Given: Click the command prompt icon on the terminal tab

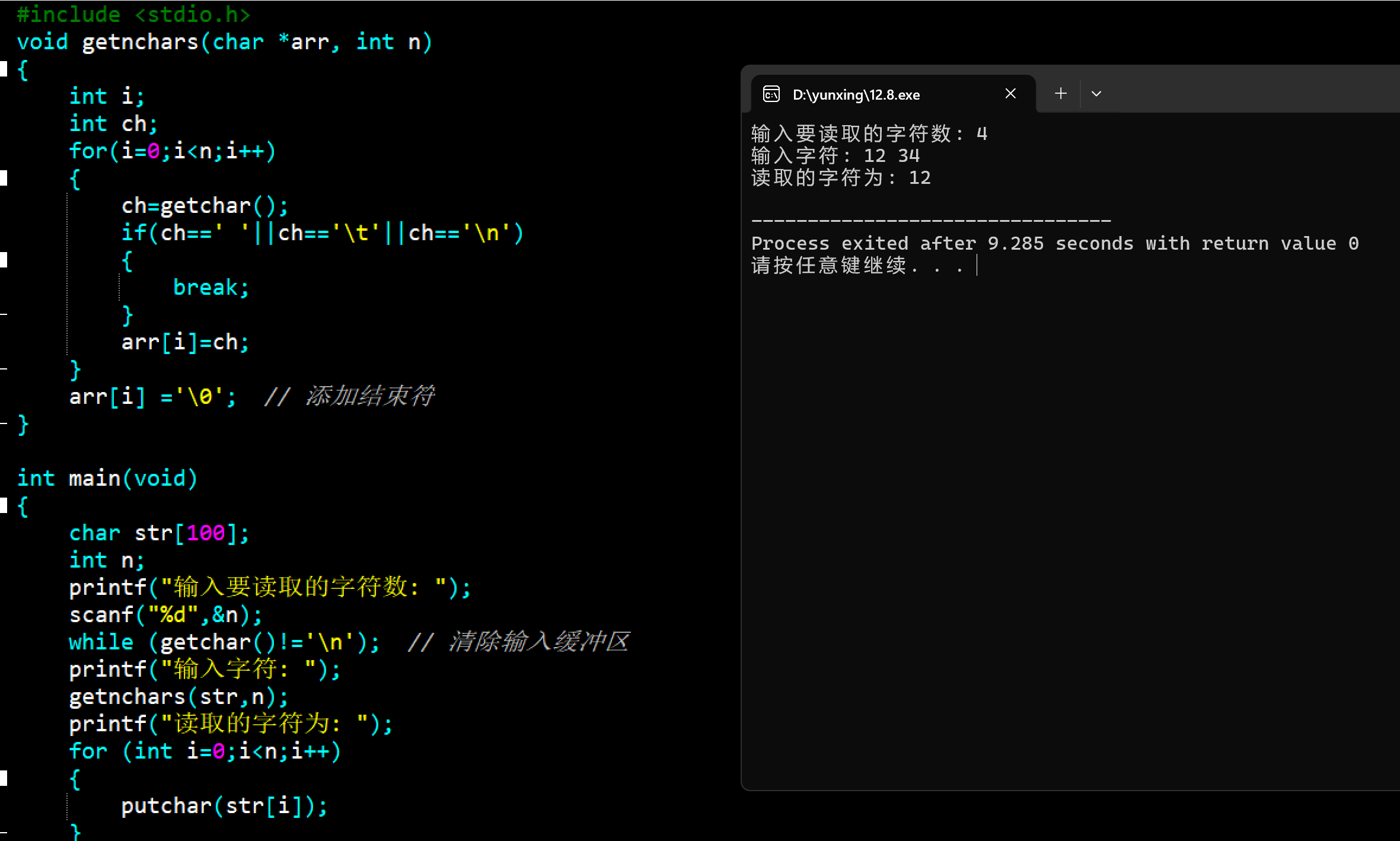Looking at the screenshot, I should (x=771, y=94).
